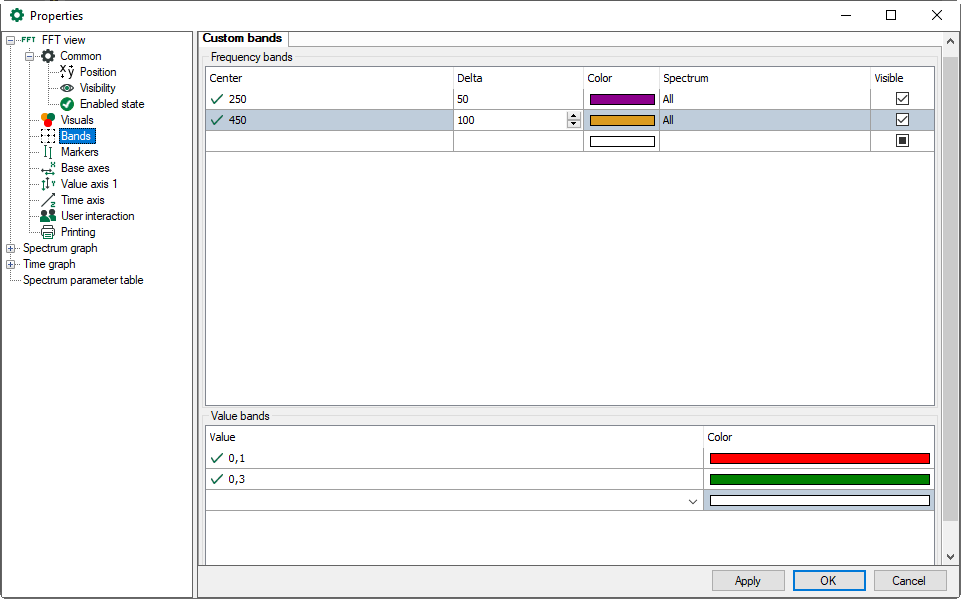Open the orange color swatch for band 450

(622, 120)
